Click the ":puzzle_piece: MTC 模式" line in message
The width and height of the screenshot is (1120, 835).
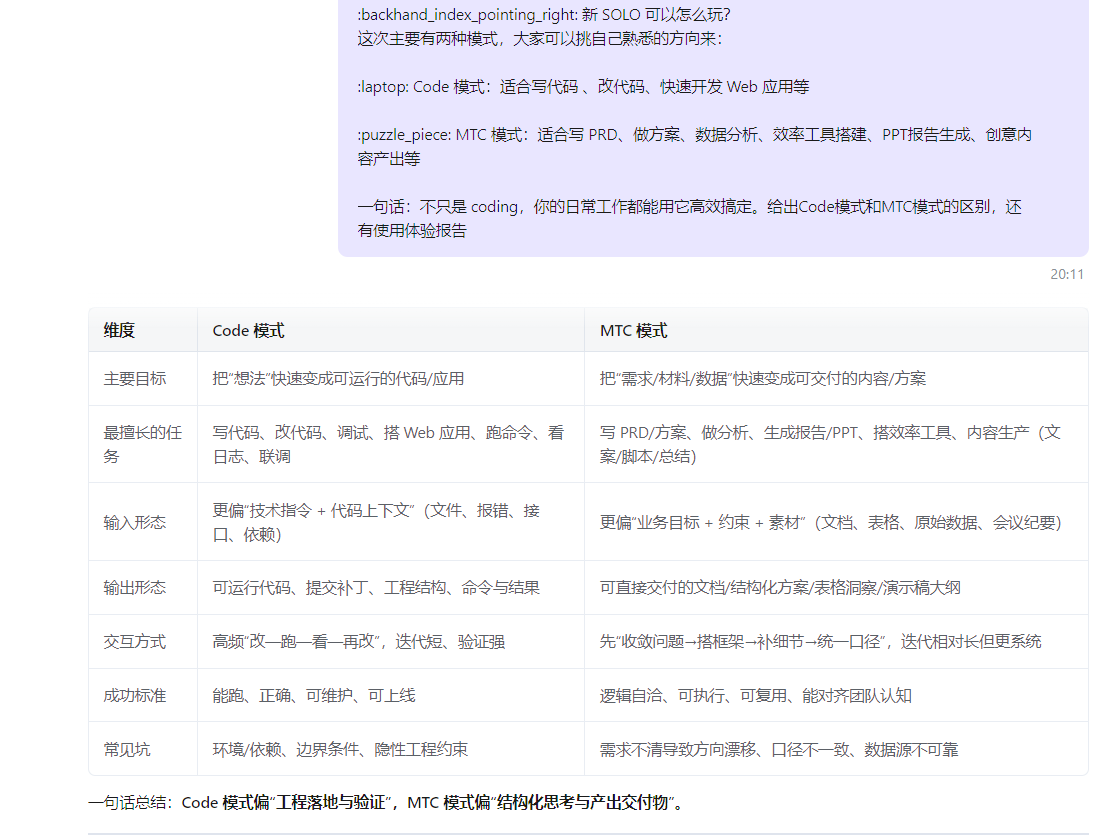(694, 135)
